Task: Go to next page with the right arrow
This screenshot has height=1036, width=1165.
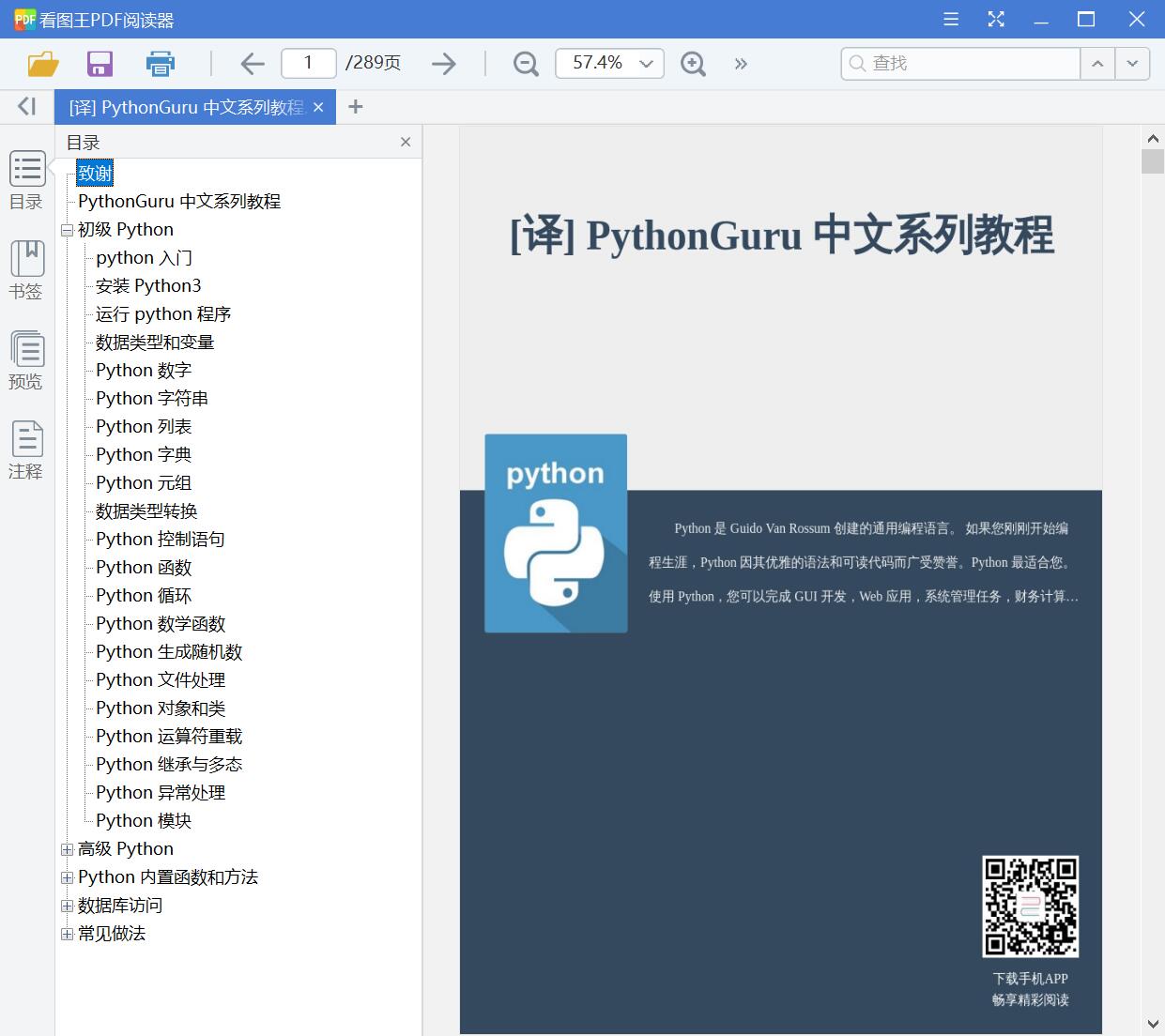Action: 443,63
